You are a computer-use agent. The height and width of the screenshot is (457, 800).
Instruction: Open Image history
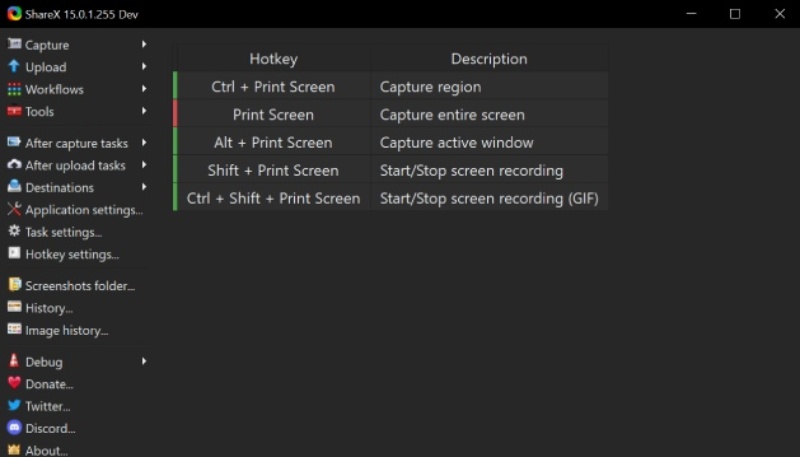click(66, 330)
